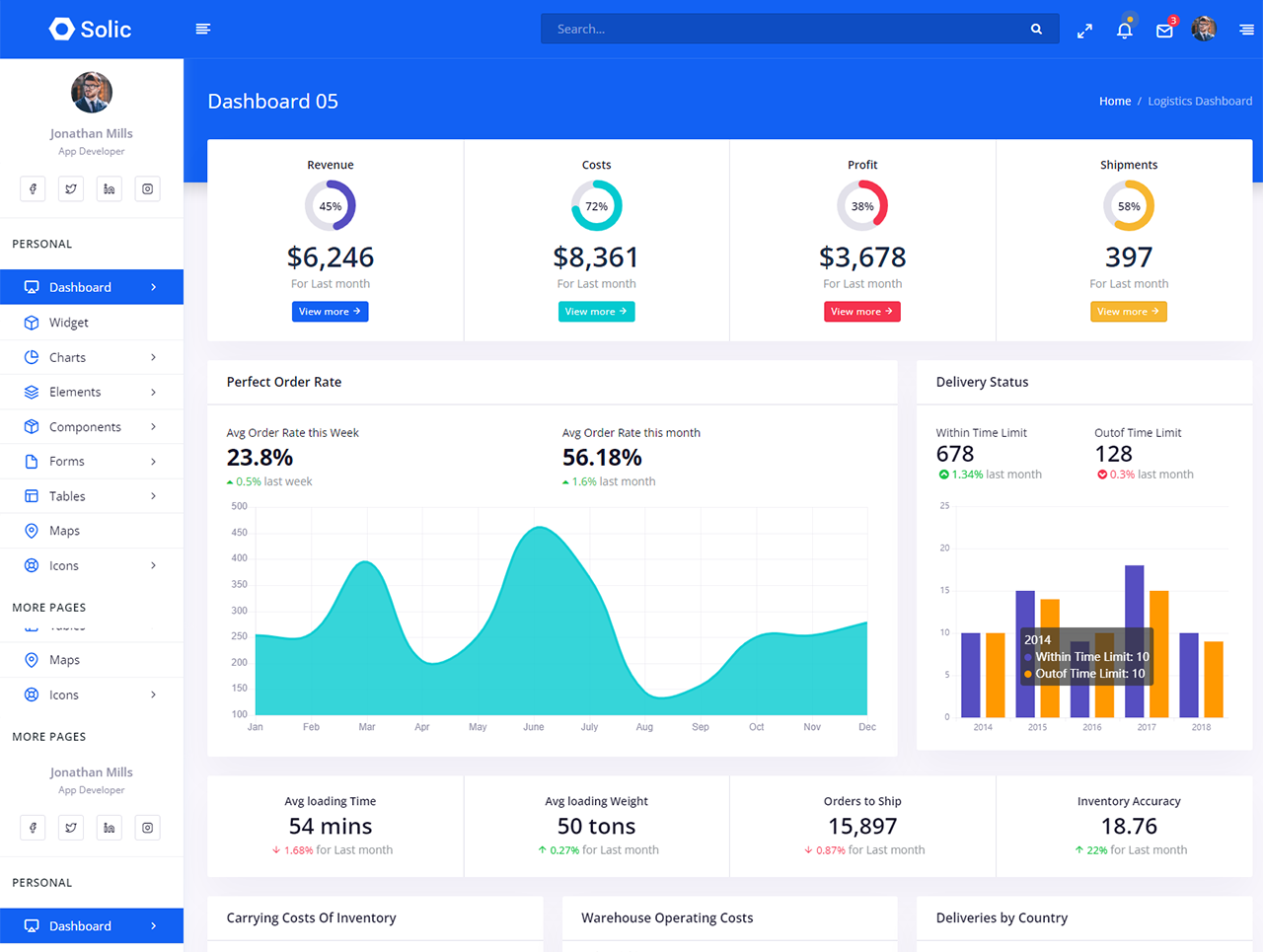Screen dimensions: 1263x952
Task: Expand the Charts sidebar submenu
Action: click(x=91, y=357)
